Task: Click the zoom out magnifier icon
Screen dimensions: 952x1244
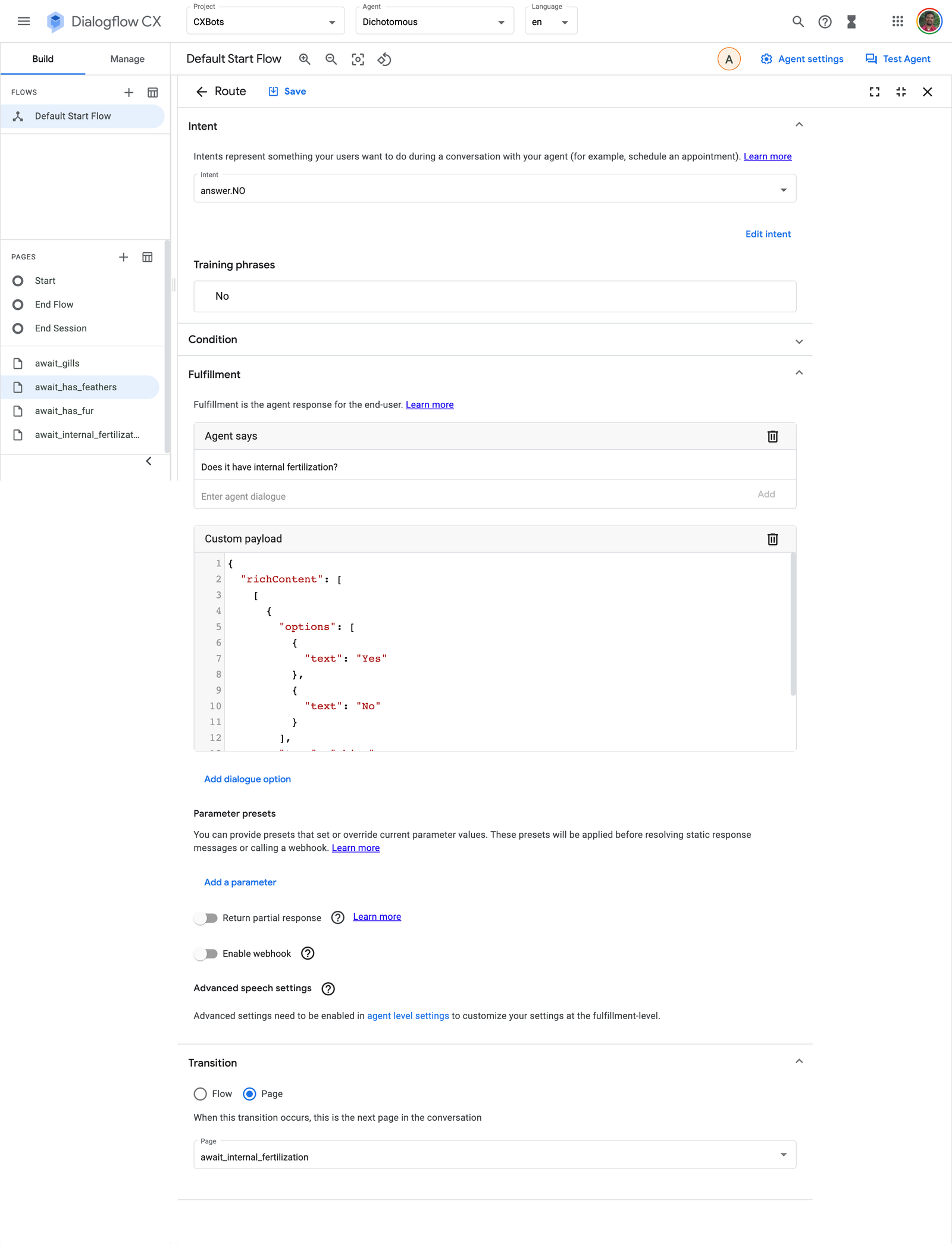Action: click(331, 59)
